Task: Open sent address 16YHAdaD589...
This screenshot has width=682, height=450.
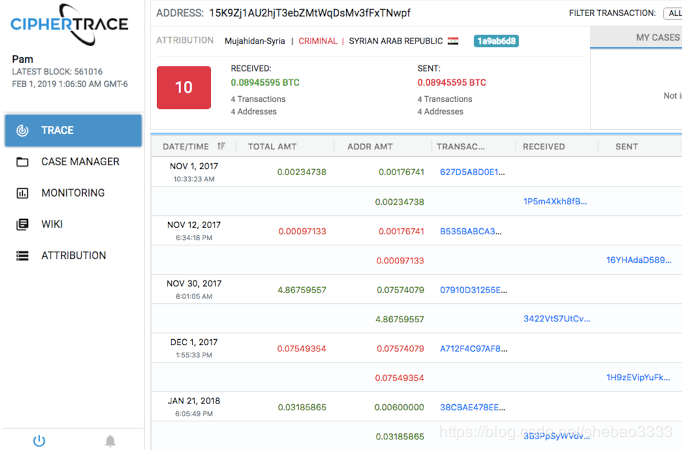Action: point(639,260)
